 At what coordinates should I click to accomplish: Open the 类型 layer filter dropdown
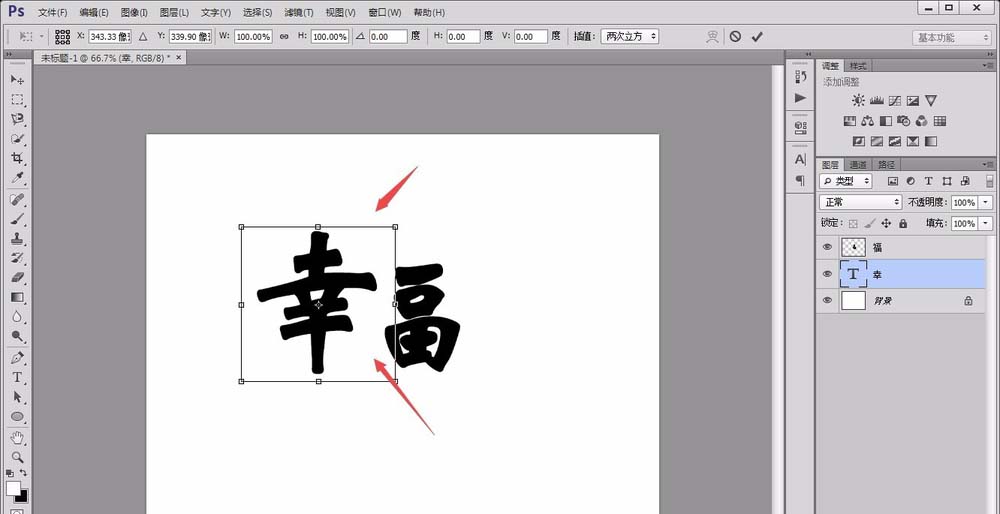coord(846,181)
